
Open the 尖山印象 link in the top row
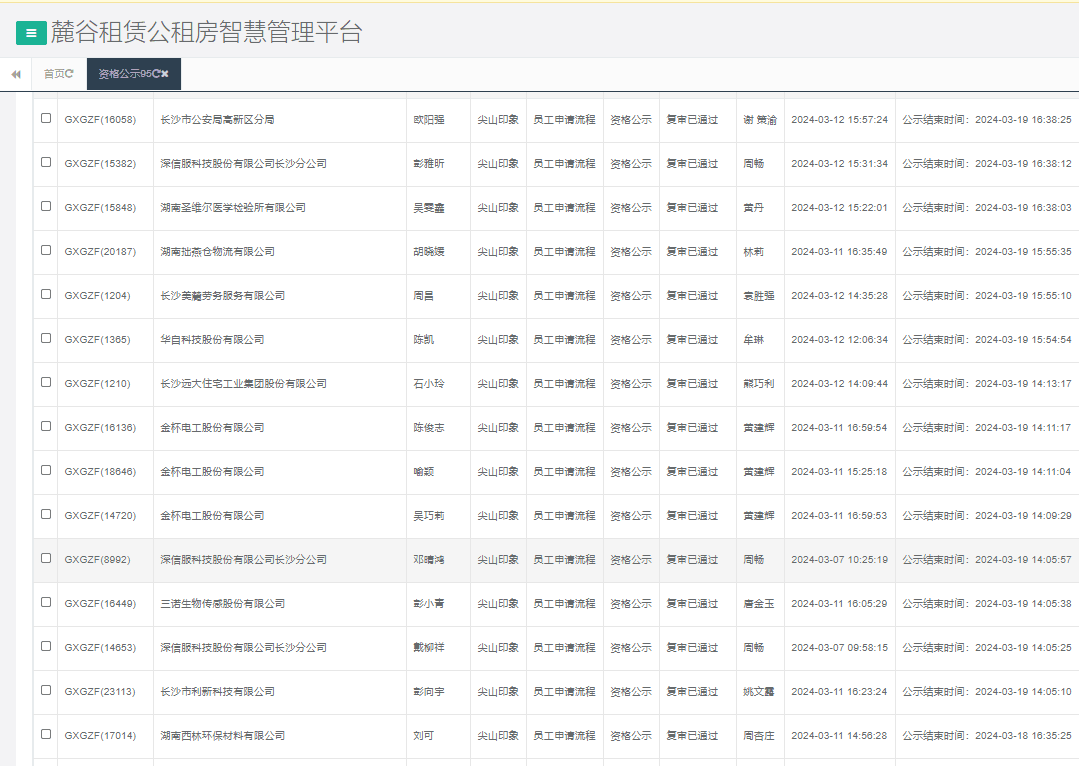[x=500, y=119]
